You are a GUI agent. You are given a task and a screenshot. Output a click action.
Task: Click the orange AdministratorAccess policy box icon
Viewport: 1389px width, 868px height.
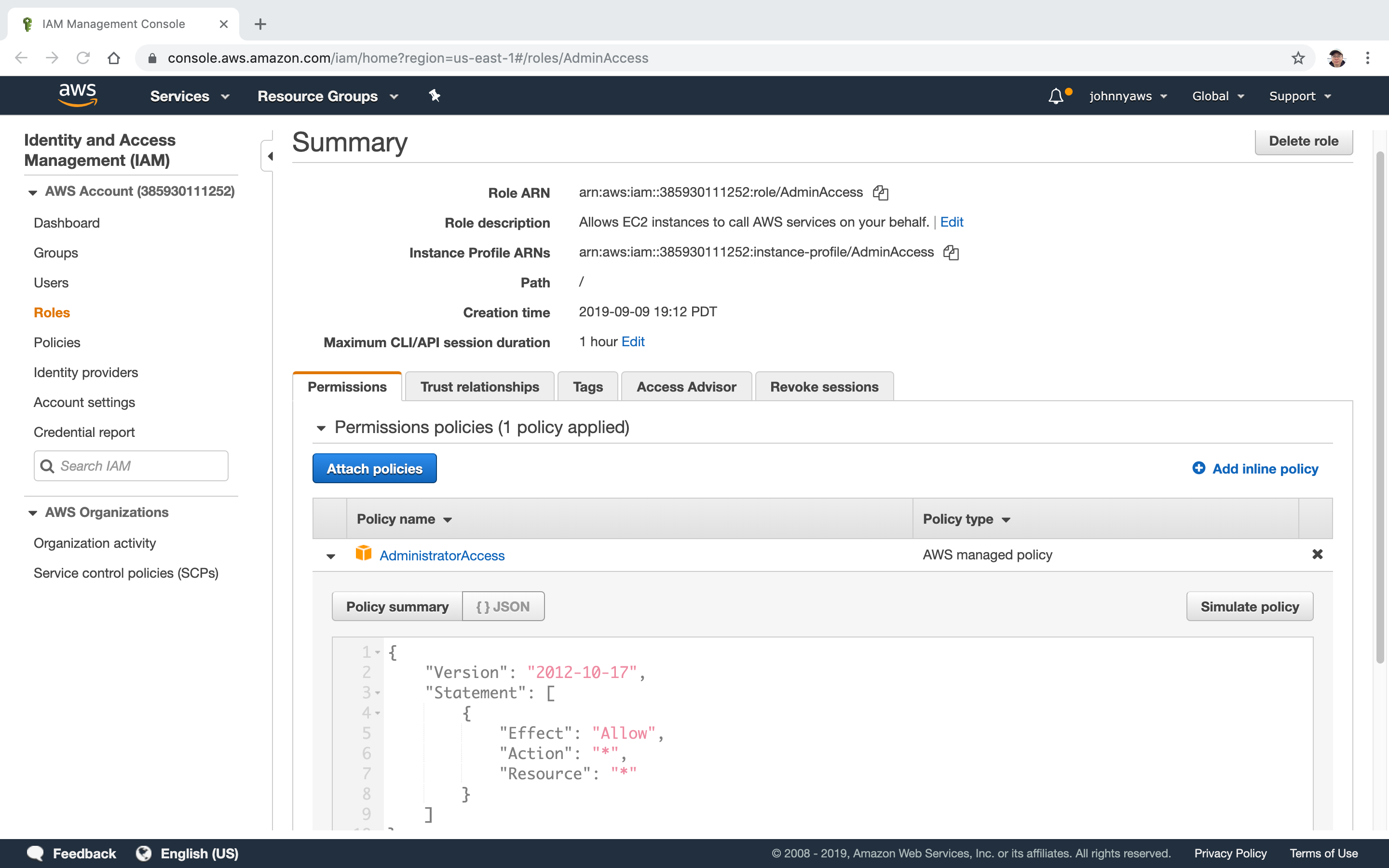pyautogui.click(x=363, y=554)
